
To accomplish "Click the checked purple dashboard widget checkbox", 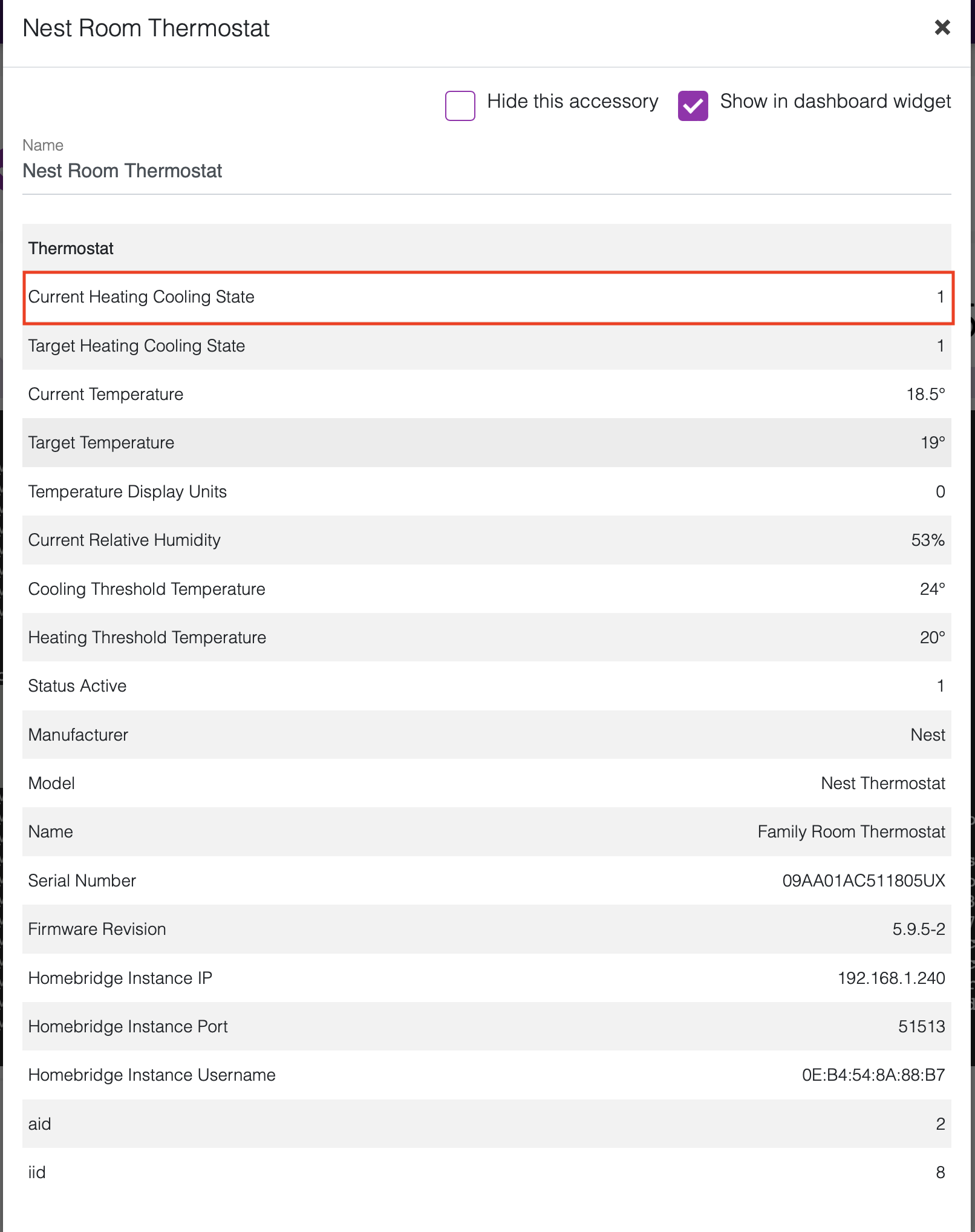I will [x=693, y=105].
